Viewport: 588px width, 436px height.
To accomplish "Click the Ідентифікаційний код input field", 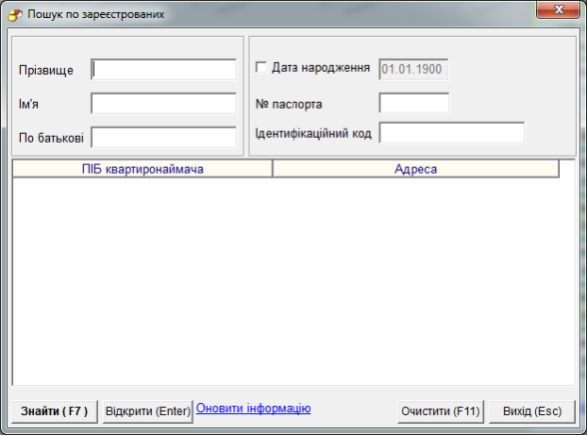I will click(x=452, y=132).
